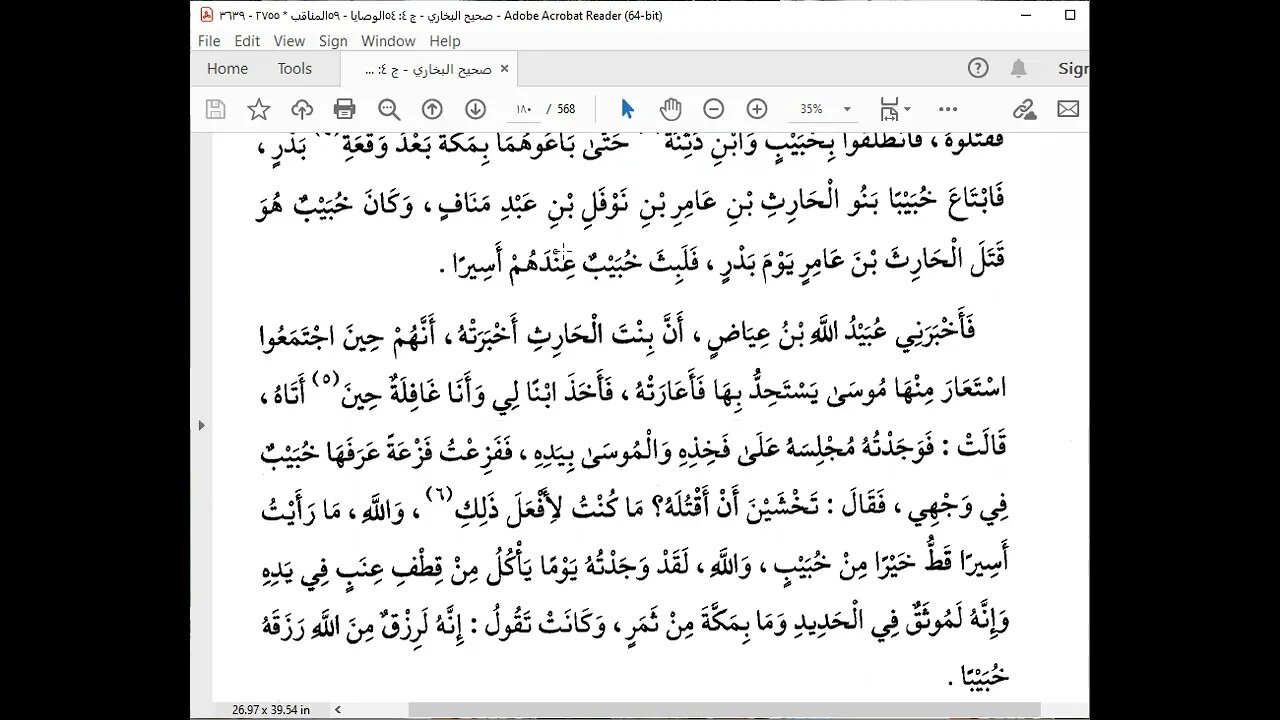Zoom out with the minus icon

point(713,109)
